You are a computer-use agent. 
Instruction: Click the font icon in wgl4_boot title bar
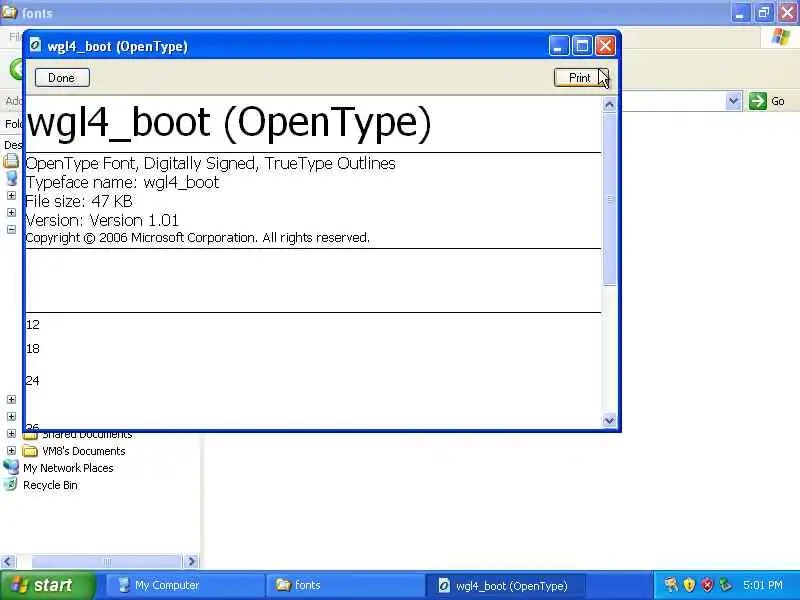pyautogui.click(x=35, y=45)
